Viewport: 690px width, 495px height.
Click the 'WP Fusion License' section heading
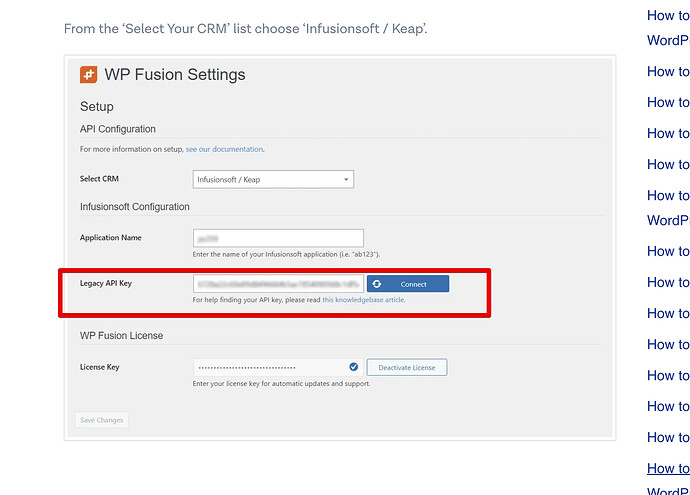click(x=121, y=336)
